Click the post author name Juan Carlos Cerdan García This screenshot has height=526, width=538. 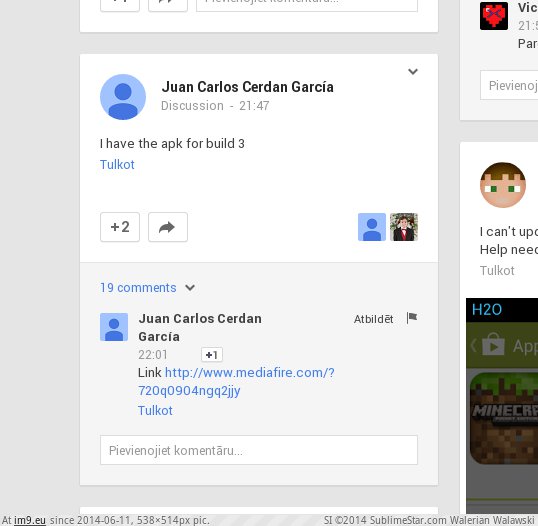[247, 87]
